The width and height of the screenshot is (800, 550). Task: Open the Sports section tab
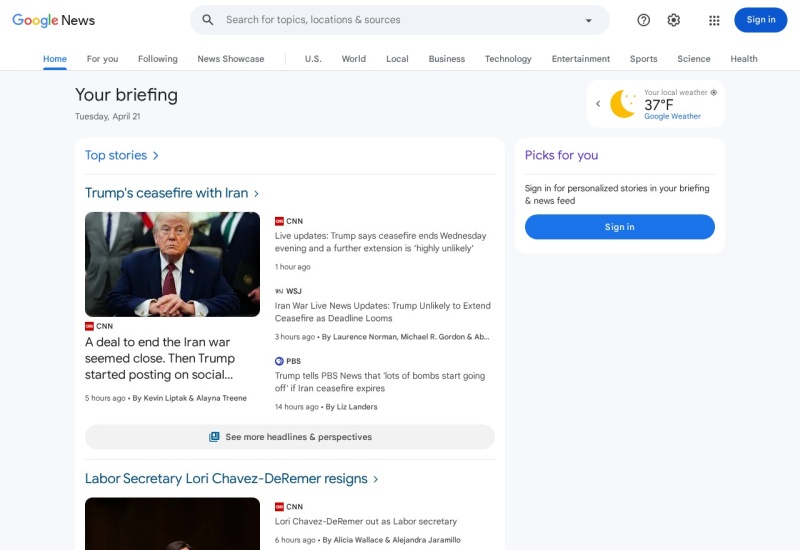pos(643,59)
